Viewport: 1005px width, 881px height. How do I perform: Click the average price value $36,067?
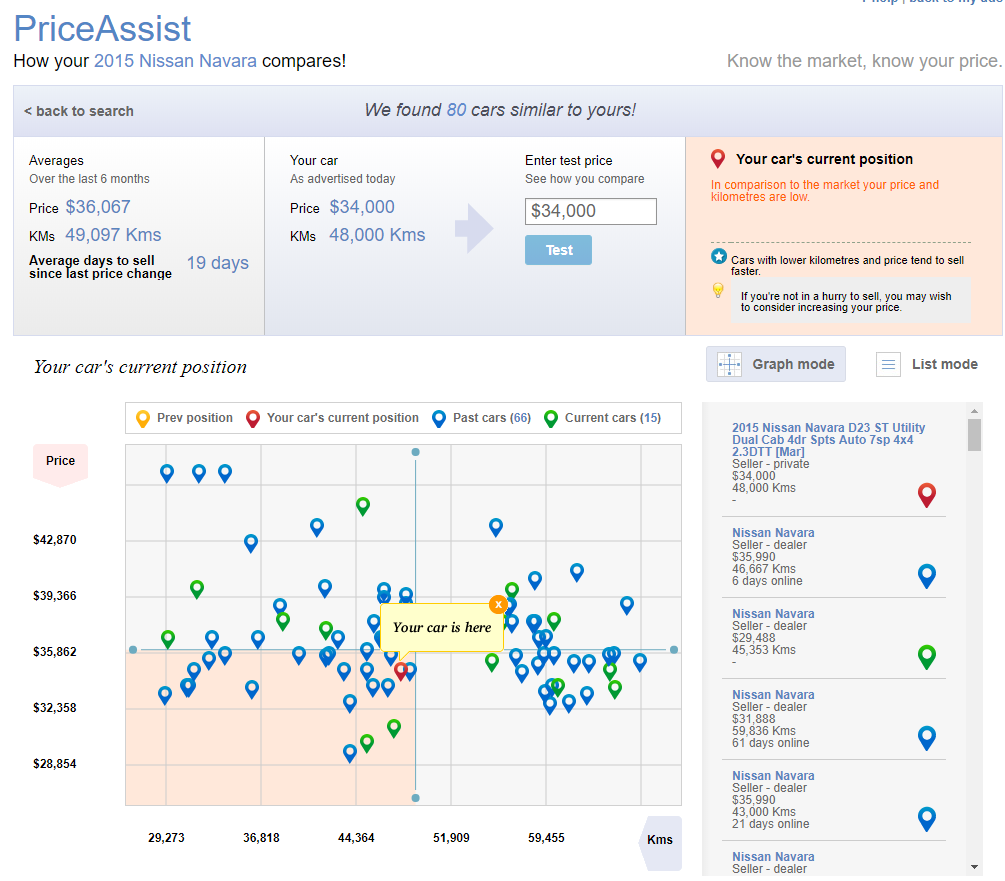(98, 207)
